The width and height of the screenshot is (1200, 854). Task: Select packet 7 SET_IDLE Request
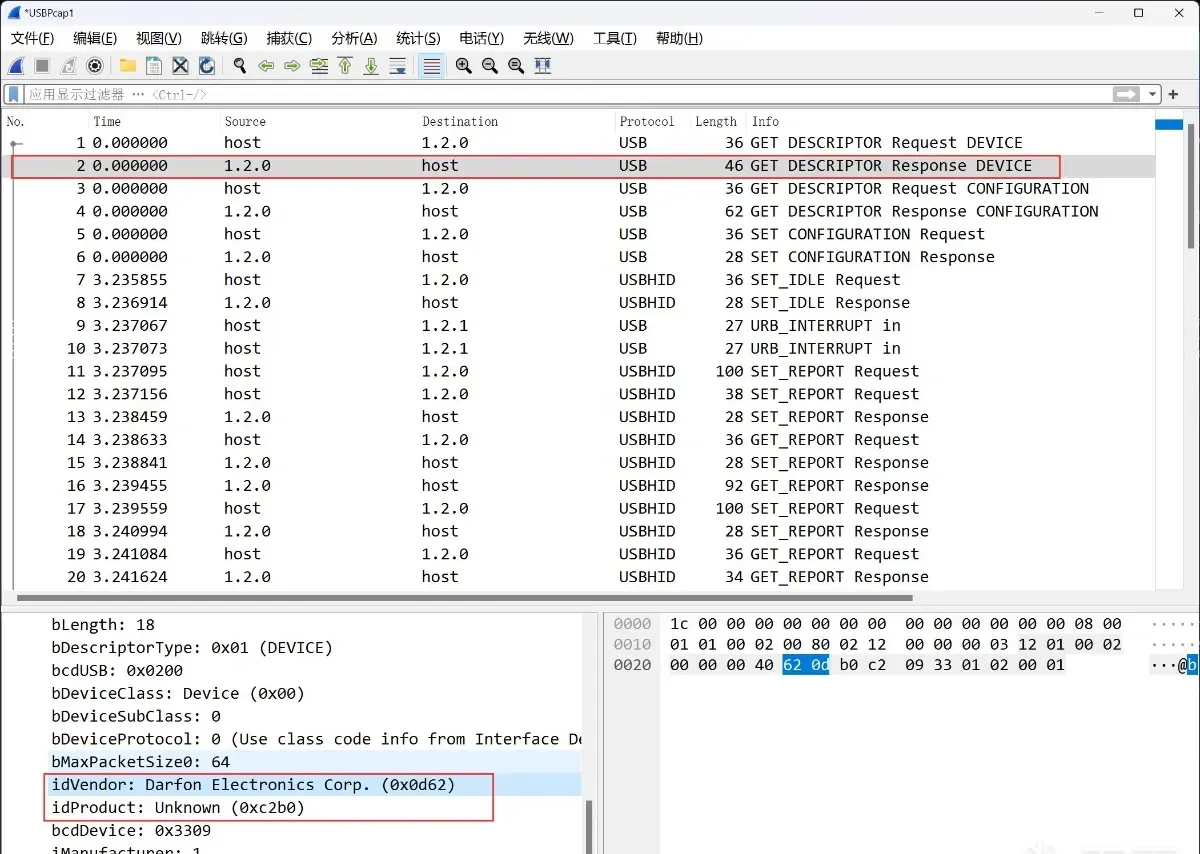(x=578, y=280)
